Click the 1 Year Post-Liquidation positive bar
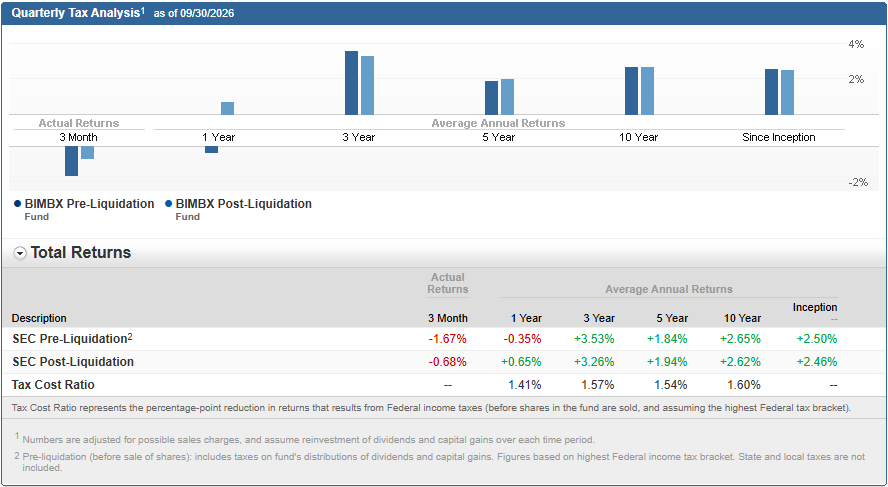 pos(228,109)
